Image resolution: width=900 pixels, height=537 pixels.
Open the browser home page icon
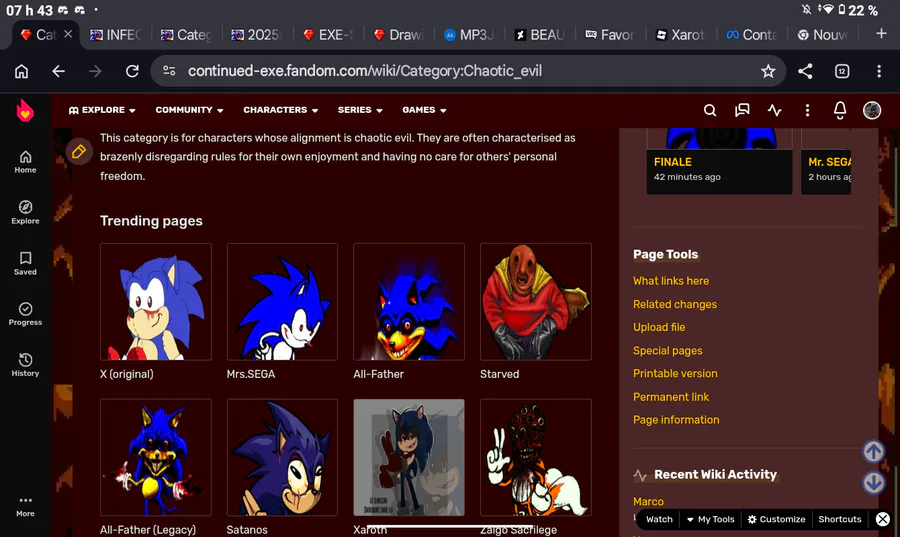coord(21,71)
